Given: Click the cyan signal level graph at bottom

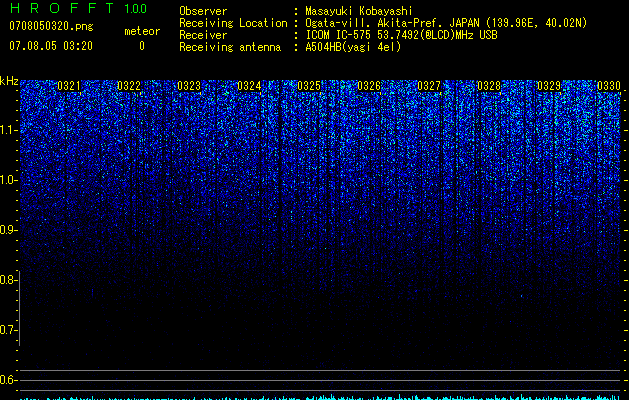Looking at the screenshot, I should (x=320, y=397).
